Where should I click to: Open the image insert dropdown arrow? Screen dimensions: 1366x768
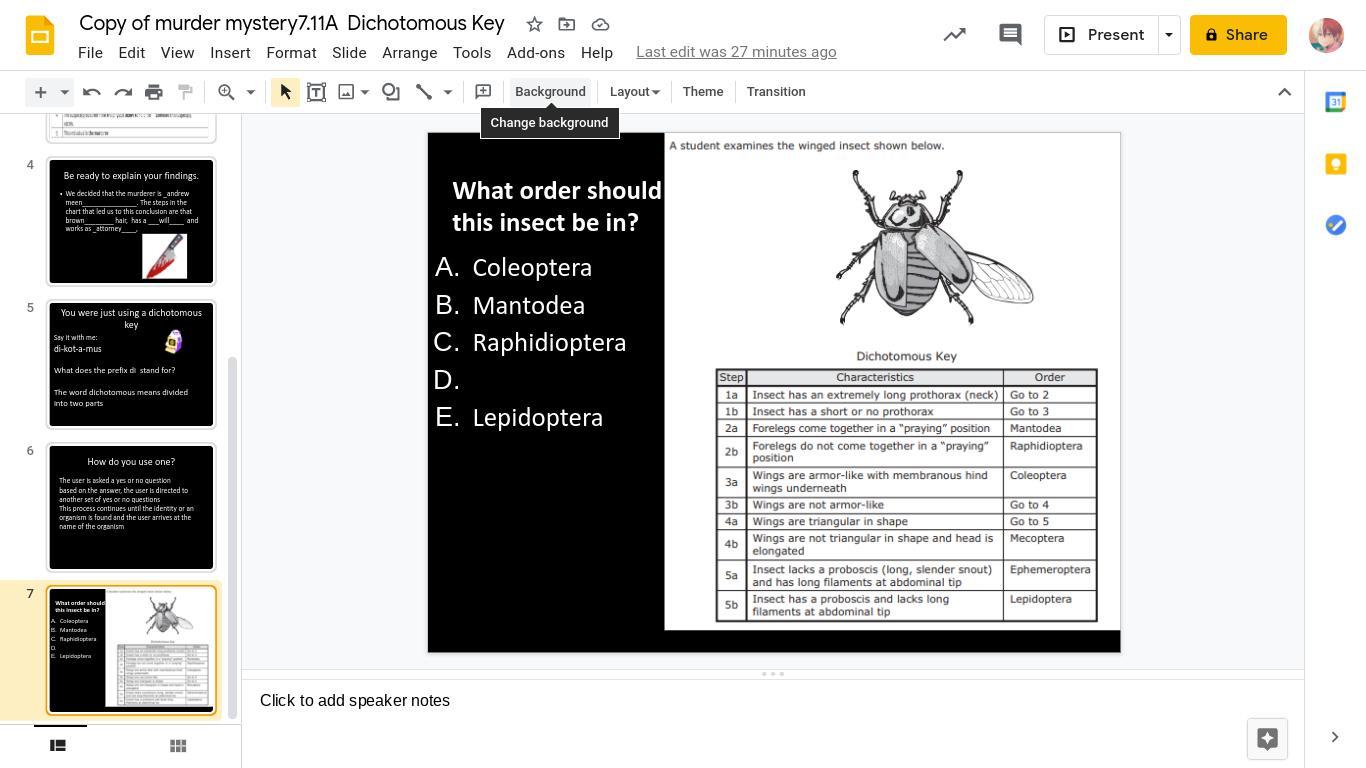365,92
